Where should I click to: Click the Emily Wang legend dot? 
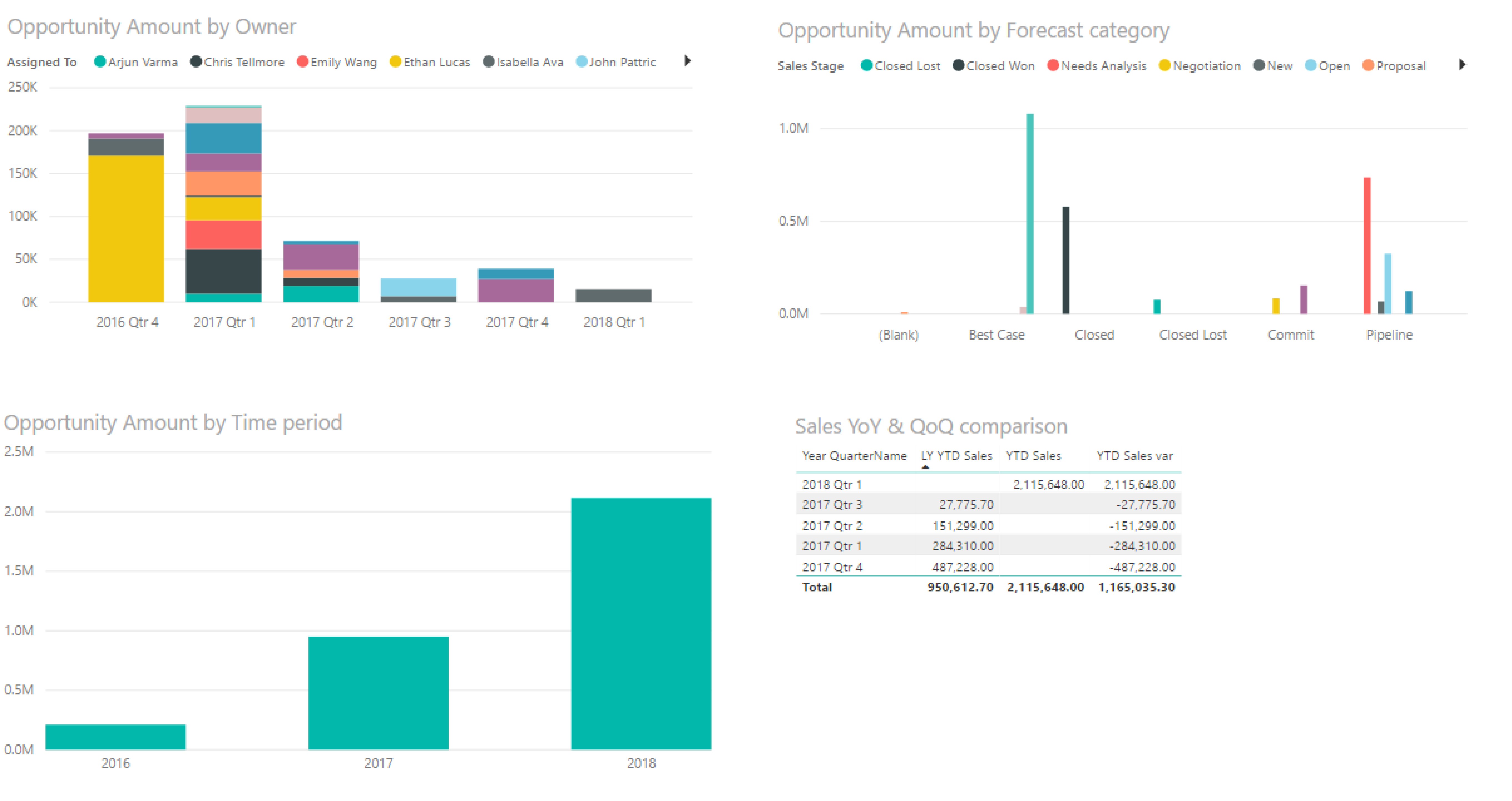coord(302,62)
